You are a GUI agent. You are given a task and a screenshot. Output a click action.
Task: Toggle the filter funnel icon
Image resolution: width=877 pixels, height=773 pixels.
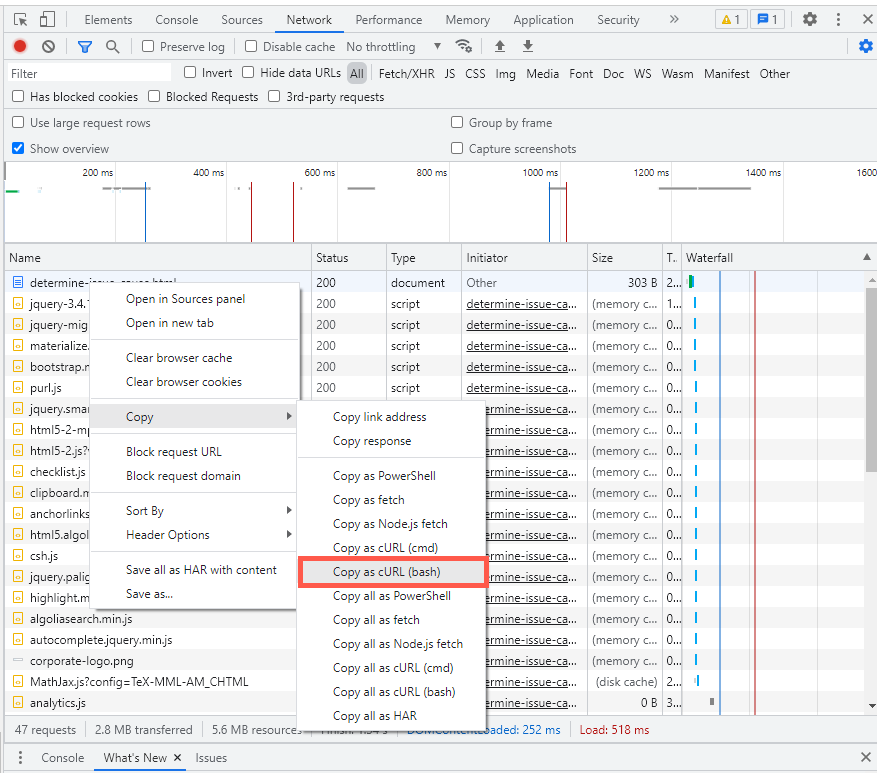click(x=85, y=47)
